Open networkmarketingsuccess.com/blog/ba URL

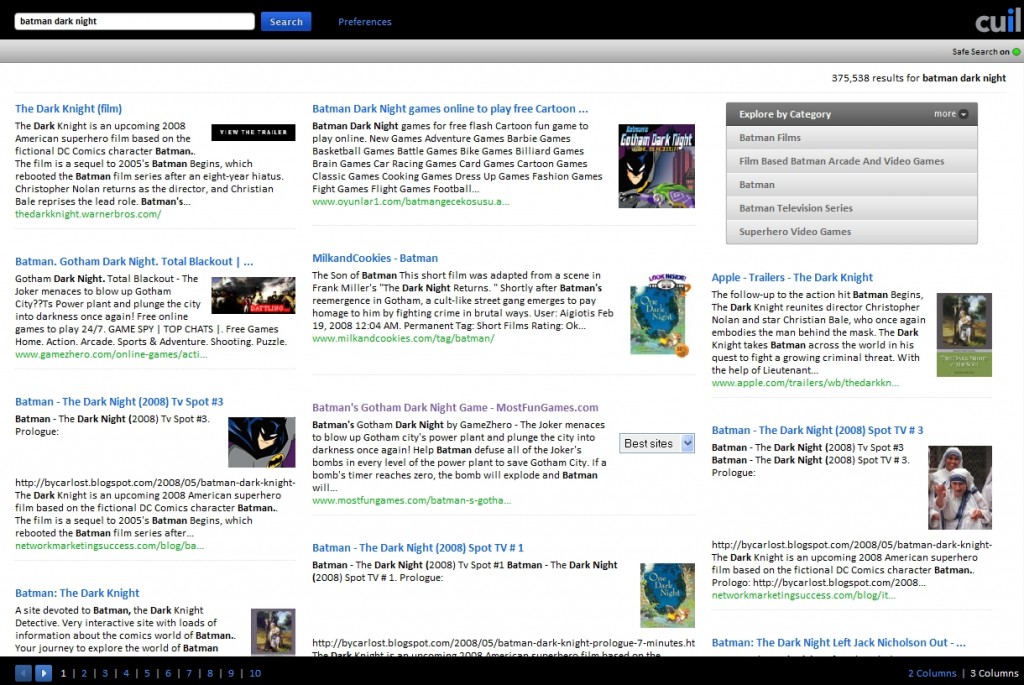[x=109, y=546]
